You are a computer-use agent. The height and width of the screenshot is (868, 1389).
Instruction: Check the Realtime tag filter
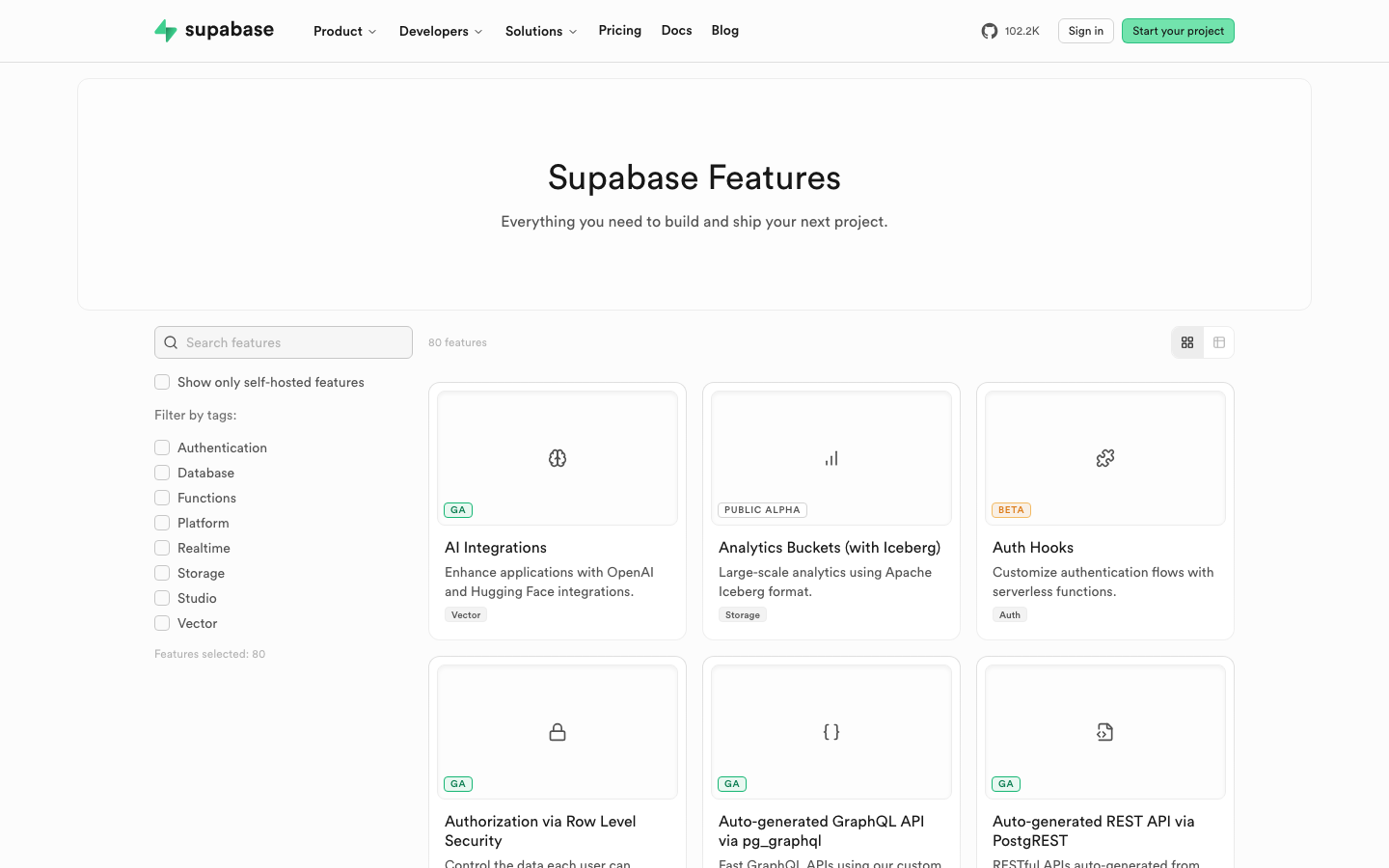click(x=162, y=548)
